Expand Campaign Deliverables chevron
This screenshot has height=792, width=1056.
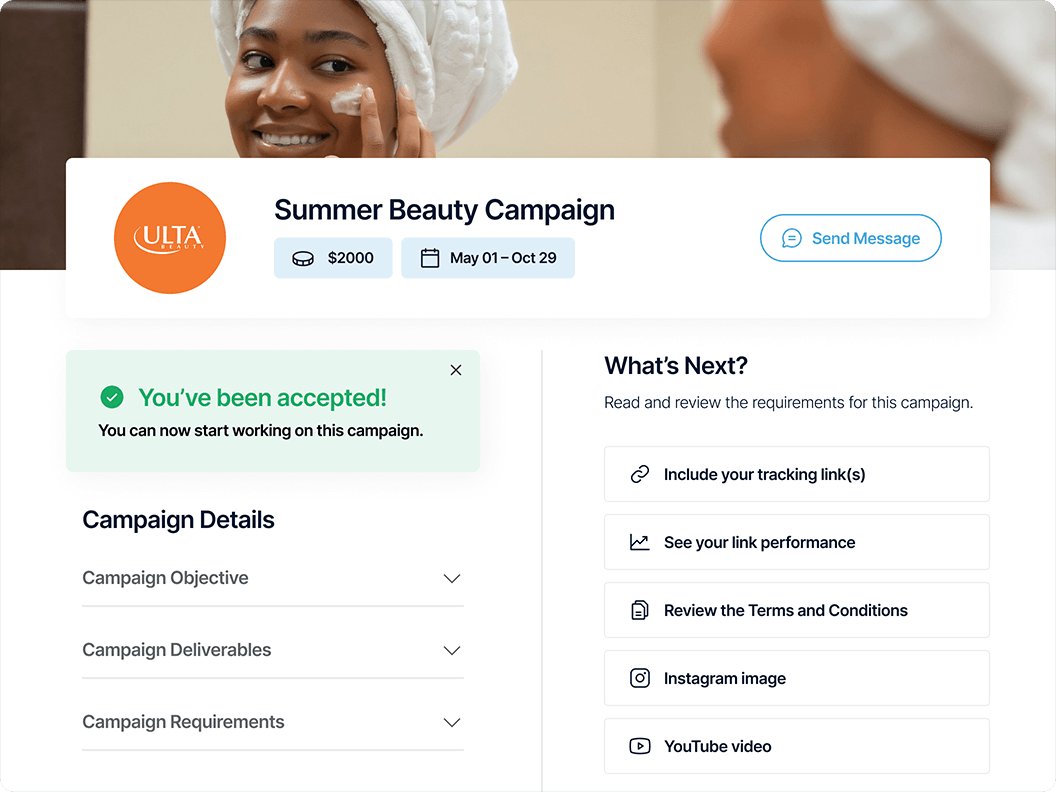point(452,651)
